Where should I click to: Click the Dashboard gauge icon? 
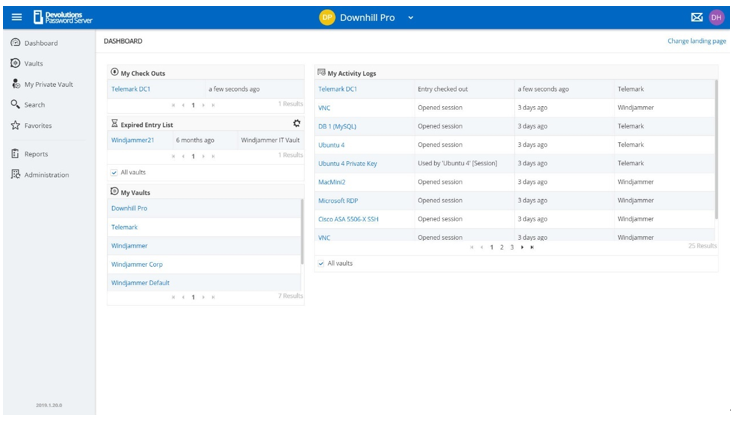(15, 42)
